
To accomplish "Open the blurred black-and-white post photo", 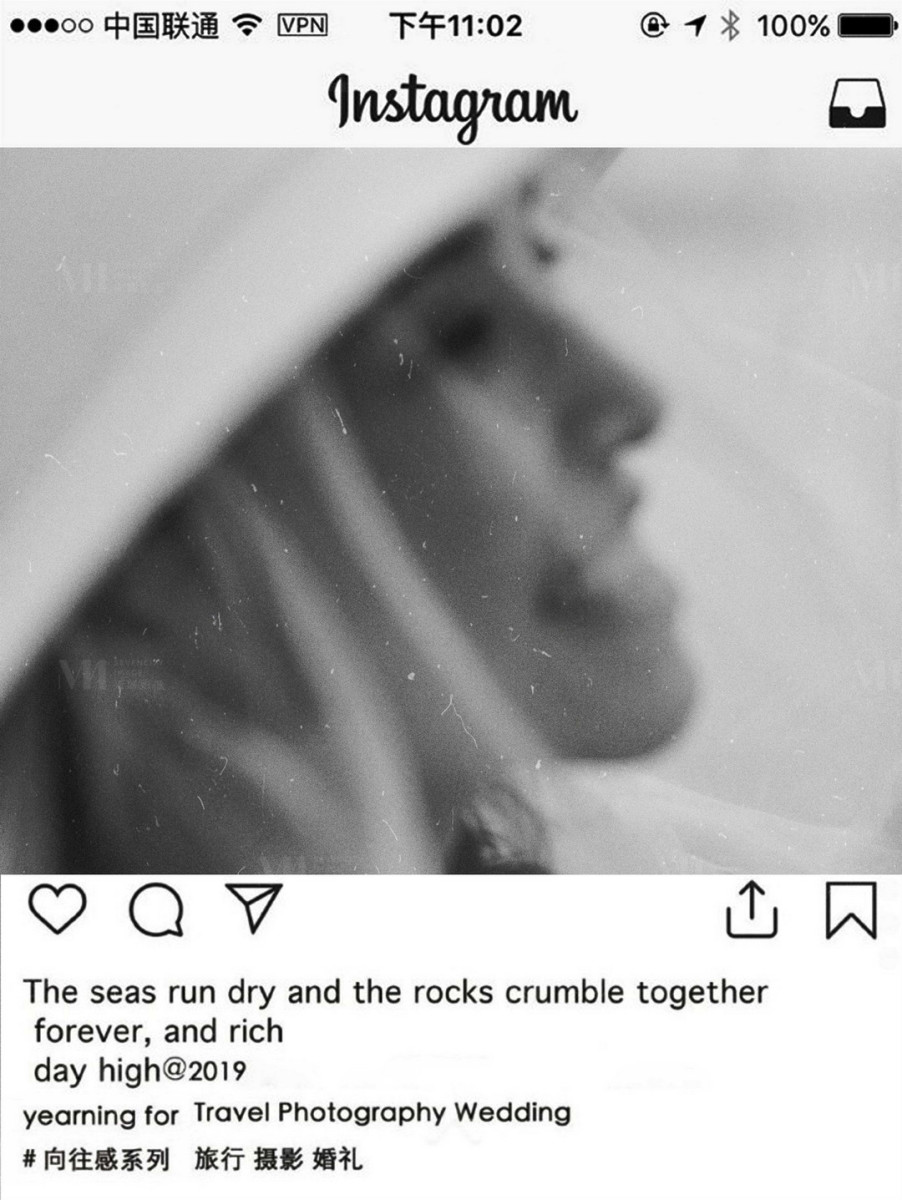I will (451, 511).
